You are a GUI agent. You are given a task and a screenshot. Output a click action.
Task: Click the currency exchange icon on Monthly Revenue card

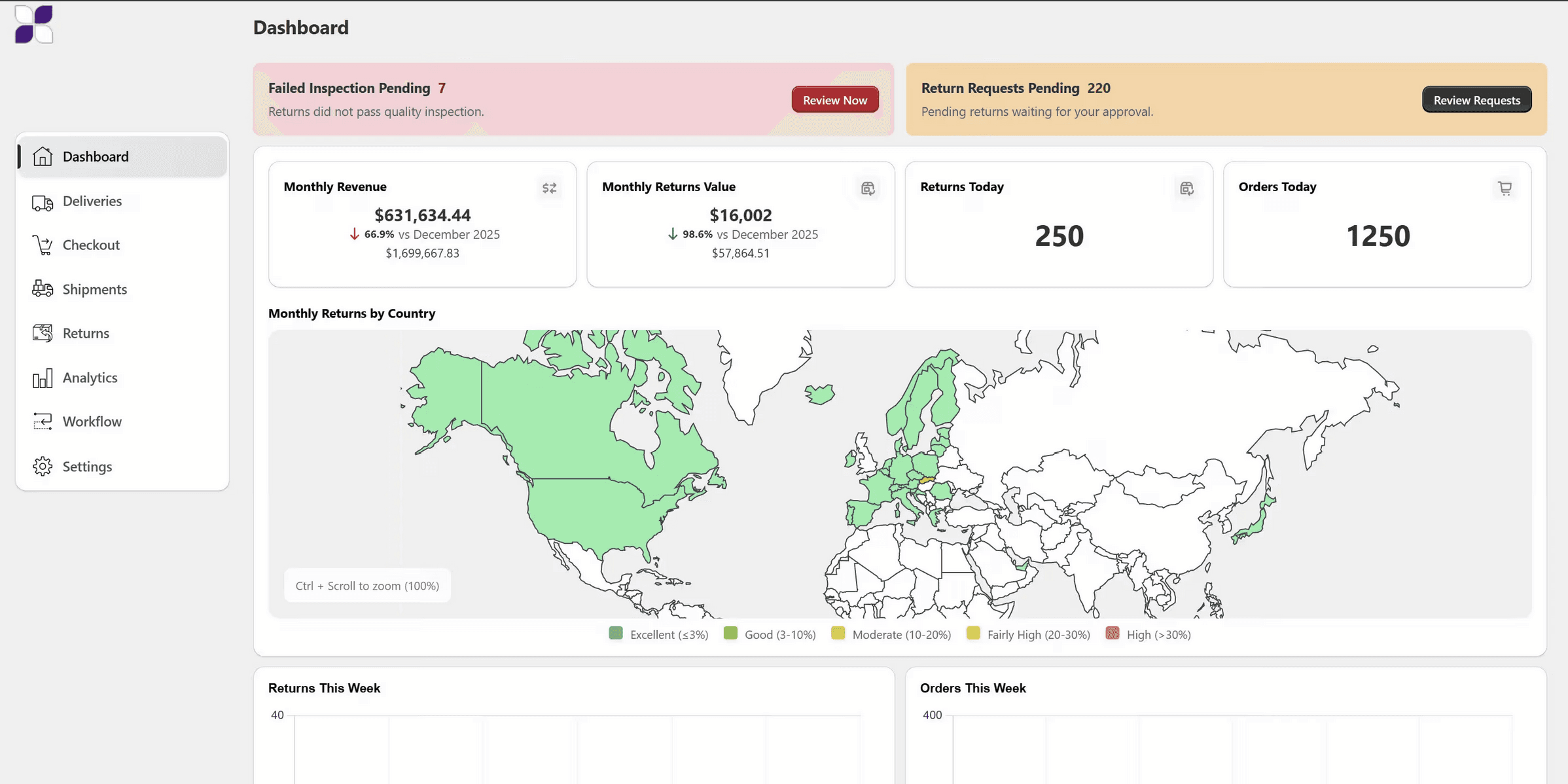pyautogui.click(x=549, y=188)
